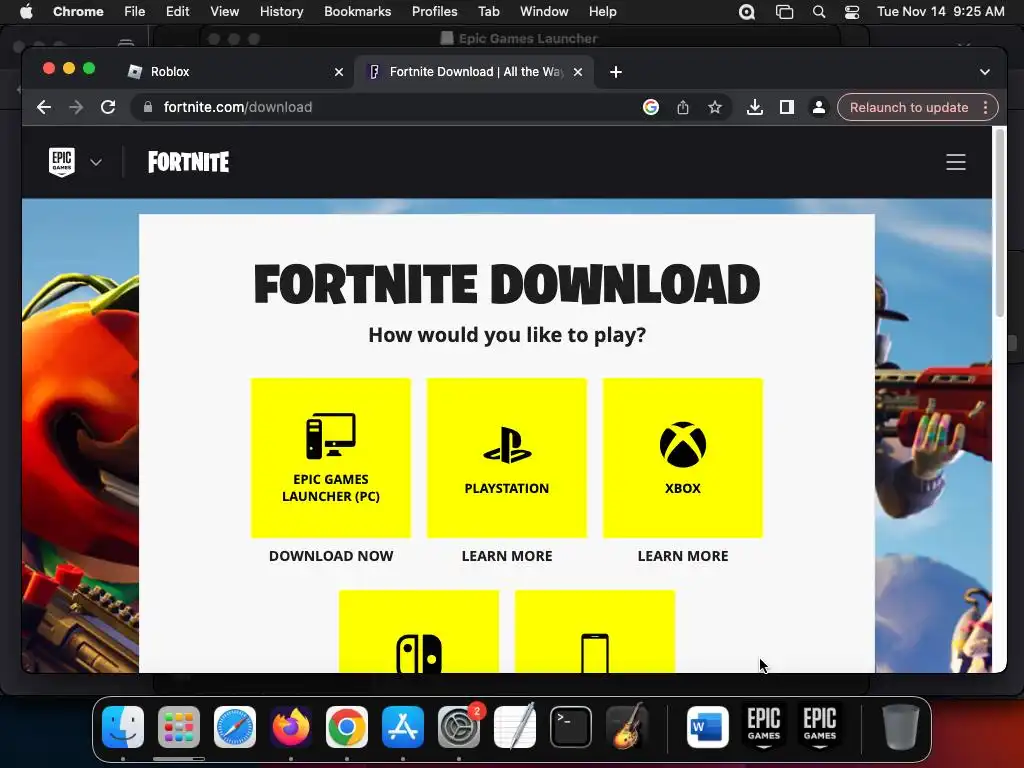
Task: Open TextEdit from the Dock
Action: click(x=515, y=727)
